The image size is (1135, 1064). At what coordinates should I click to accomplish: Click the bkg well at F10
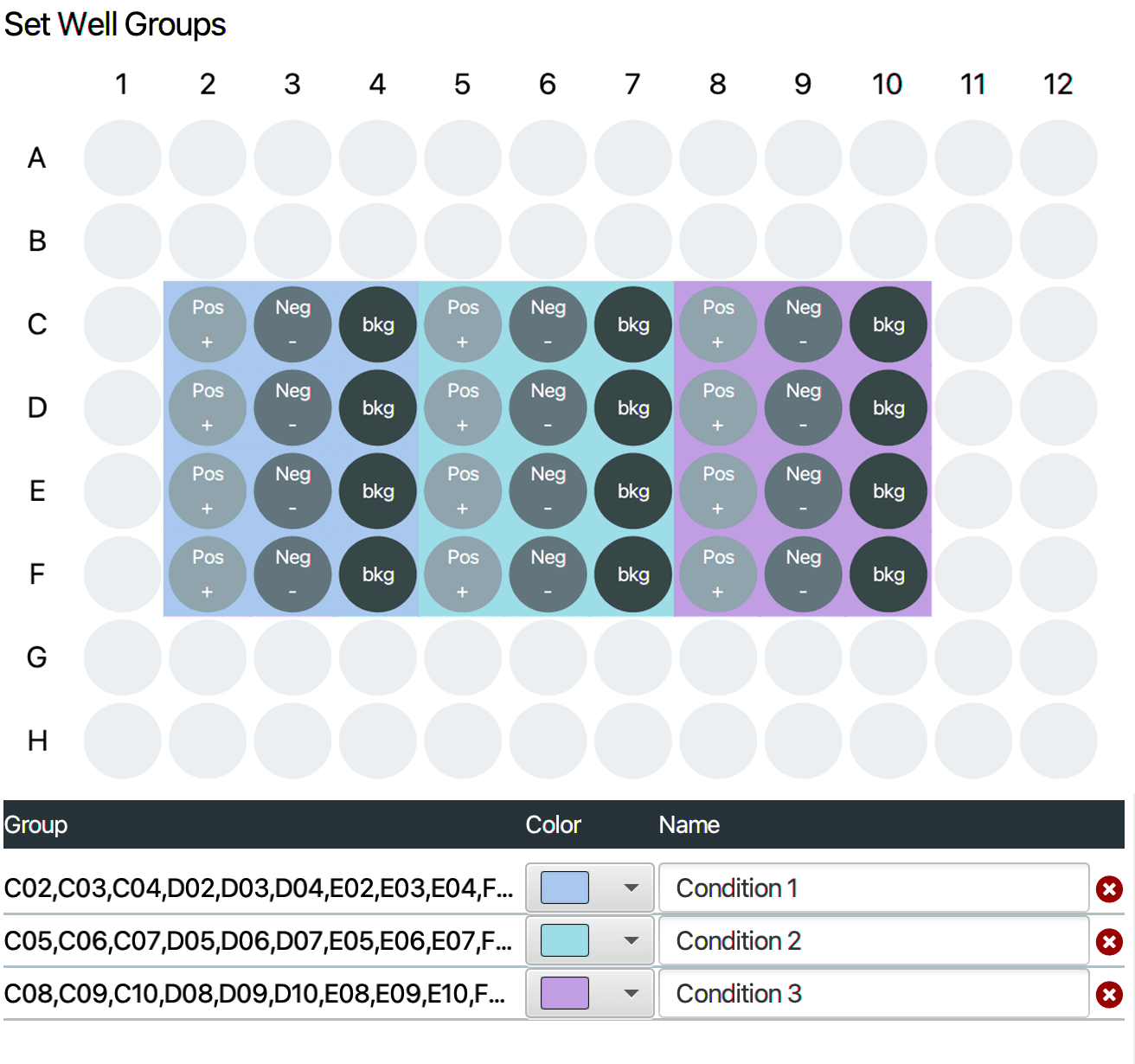pyautogui.click(x=888, y=574)
